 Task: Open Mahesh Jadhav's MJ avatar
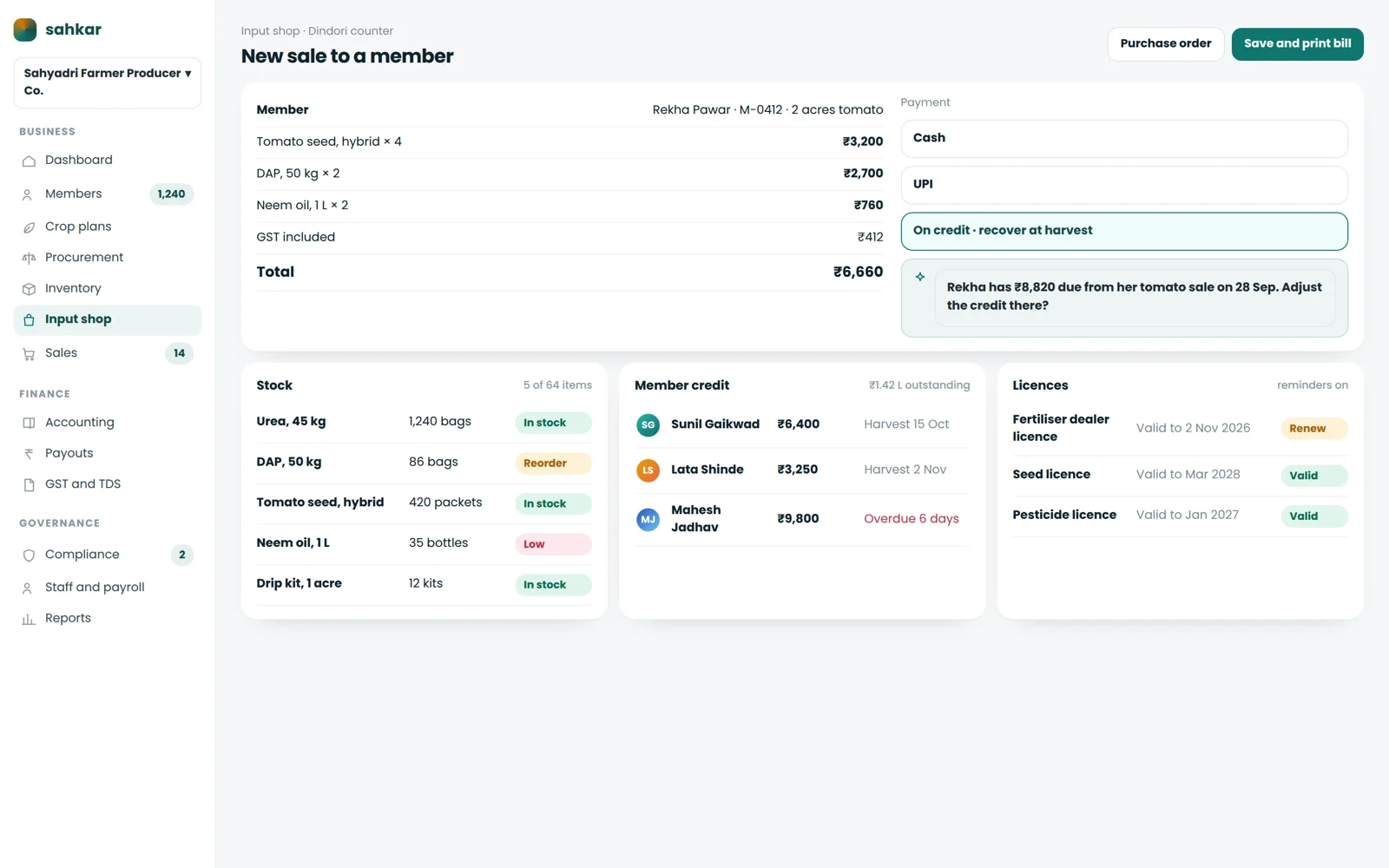pyautogui.click(x=648, y=519)
